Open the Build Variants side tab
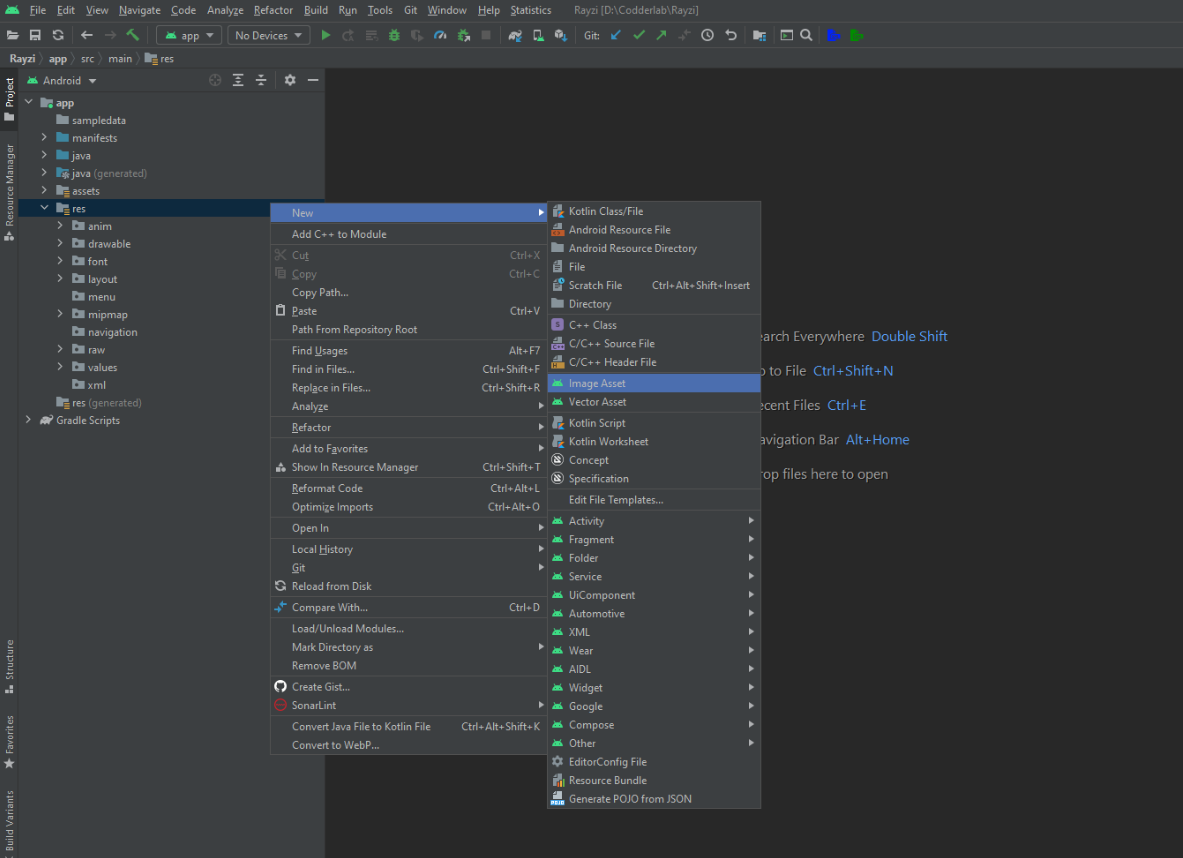 click(9, 820)
